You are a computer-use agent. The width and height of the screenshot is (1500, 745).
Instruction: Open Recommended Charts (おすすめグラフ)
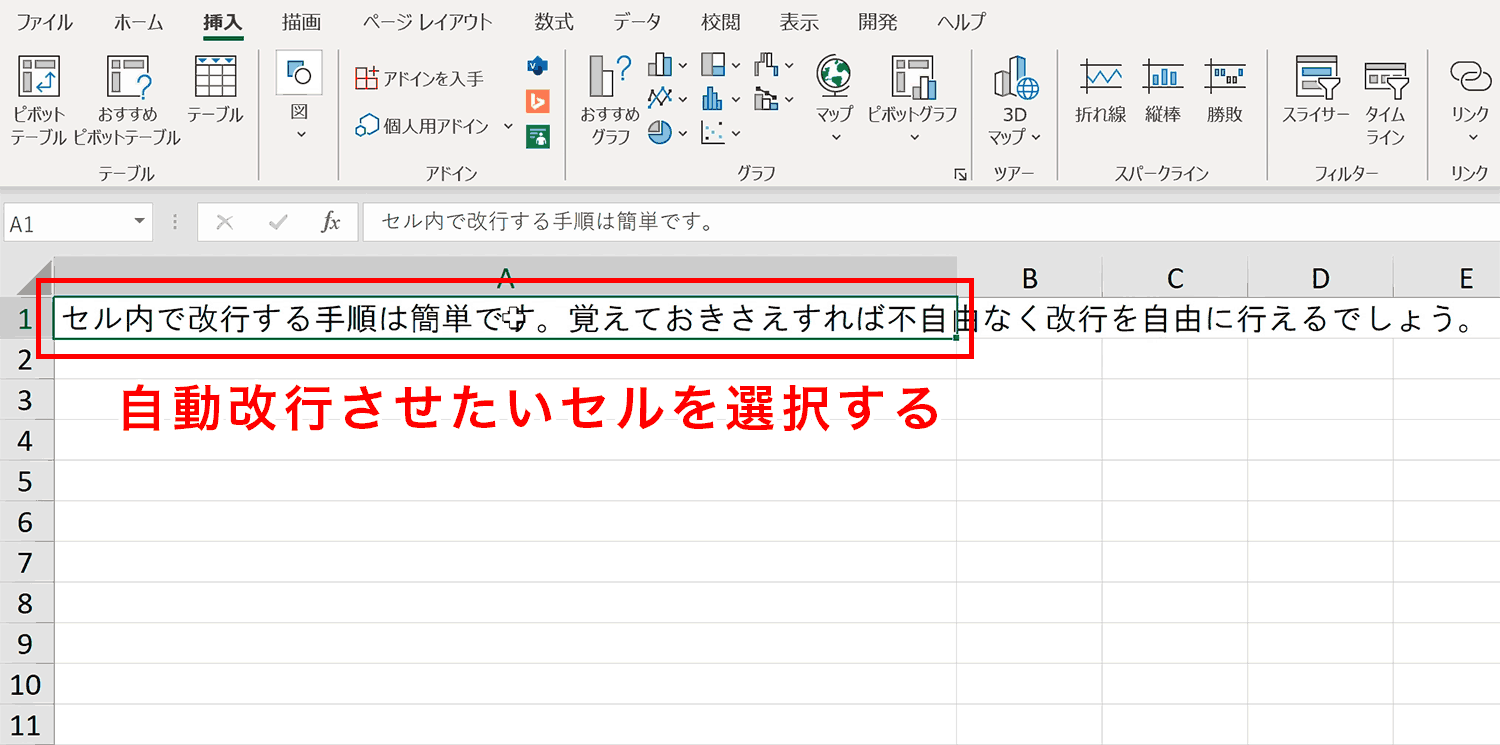(610, 100)
